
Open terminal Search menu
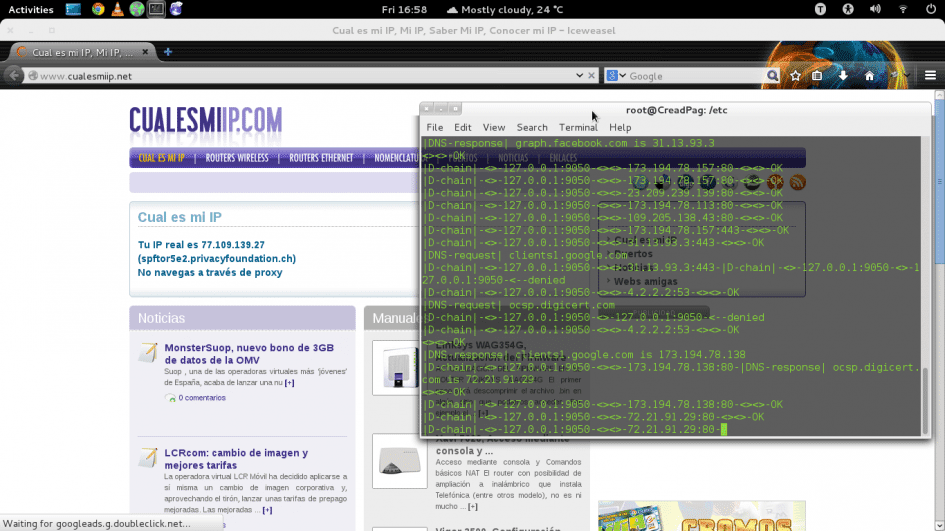click(532, 127)
